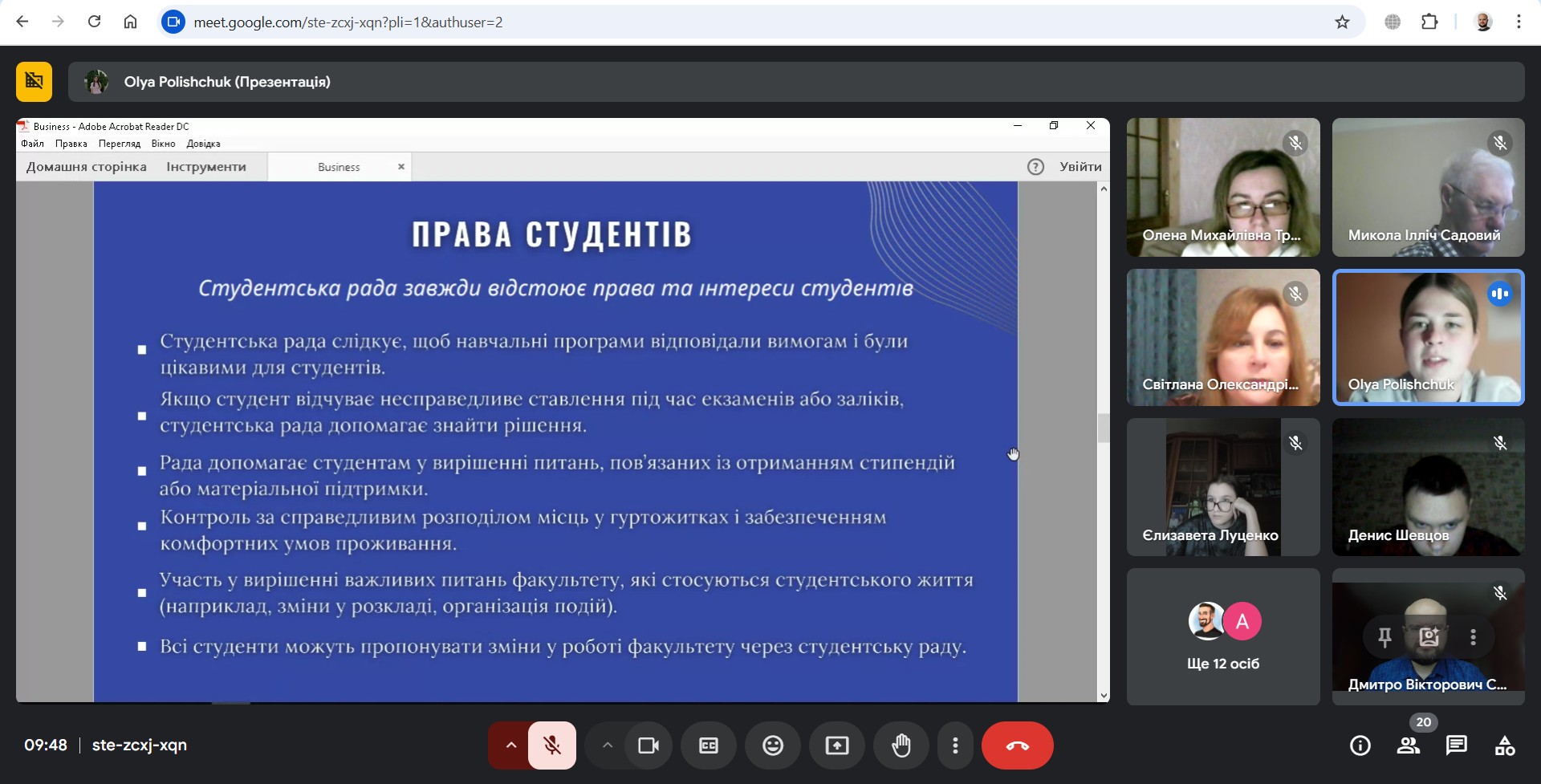Start presenting your screen
Screen dimensions: 1541x784
pyautogui.click(x=836, y=745)
